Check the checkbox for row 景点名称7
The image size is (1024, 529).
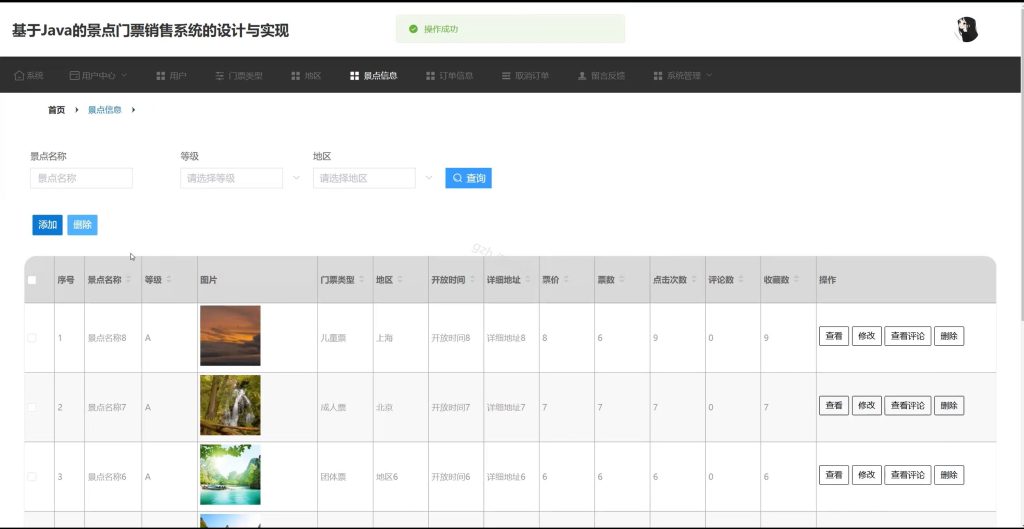[32, 407]
